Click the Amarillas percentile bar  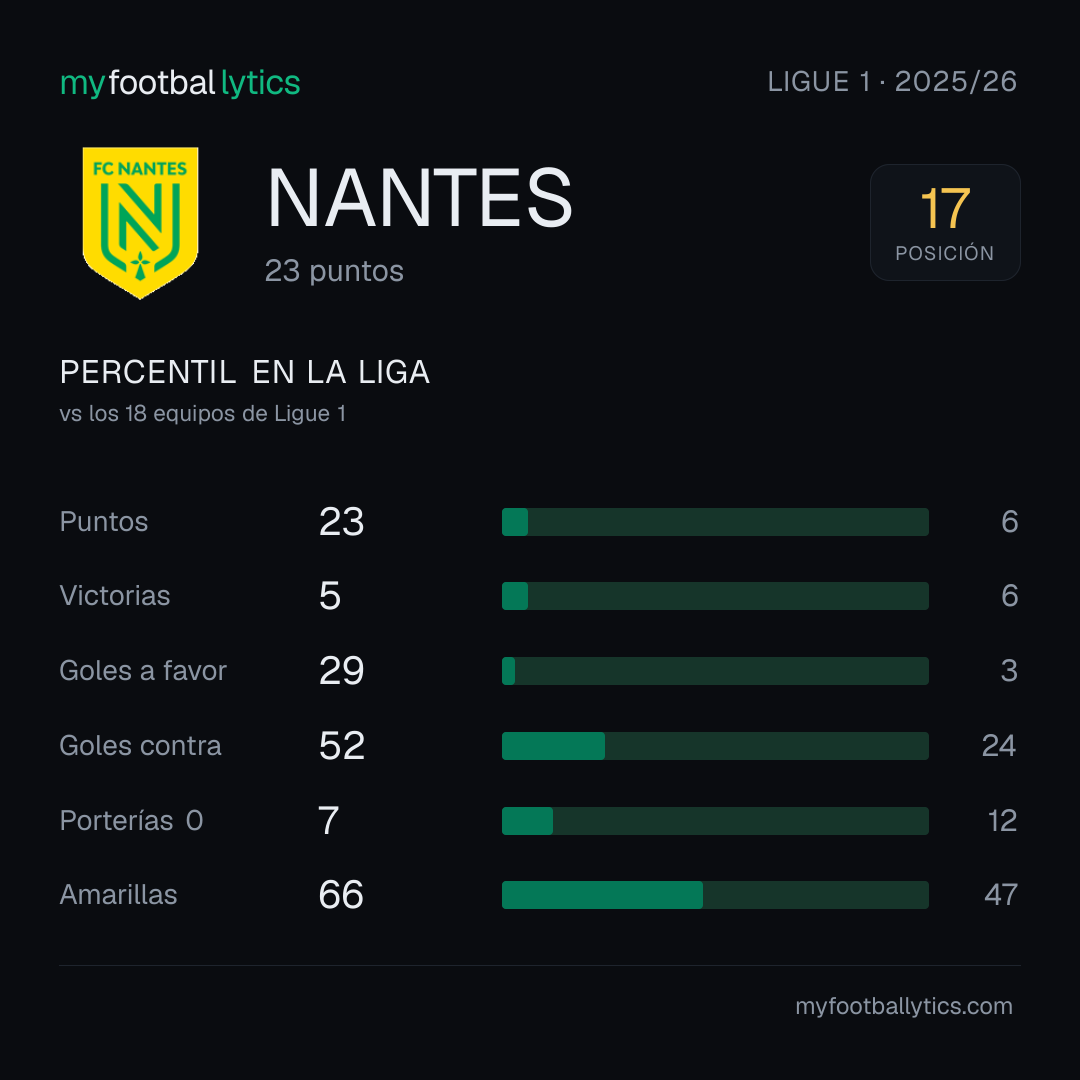coord(715,895)
